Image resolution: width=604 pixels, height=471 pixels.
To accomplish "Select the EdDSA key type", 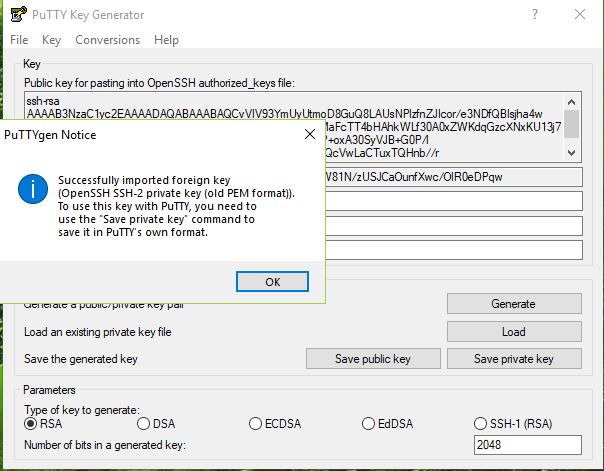I will [x=388, y=424].
